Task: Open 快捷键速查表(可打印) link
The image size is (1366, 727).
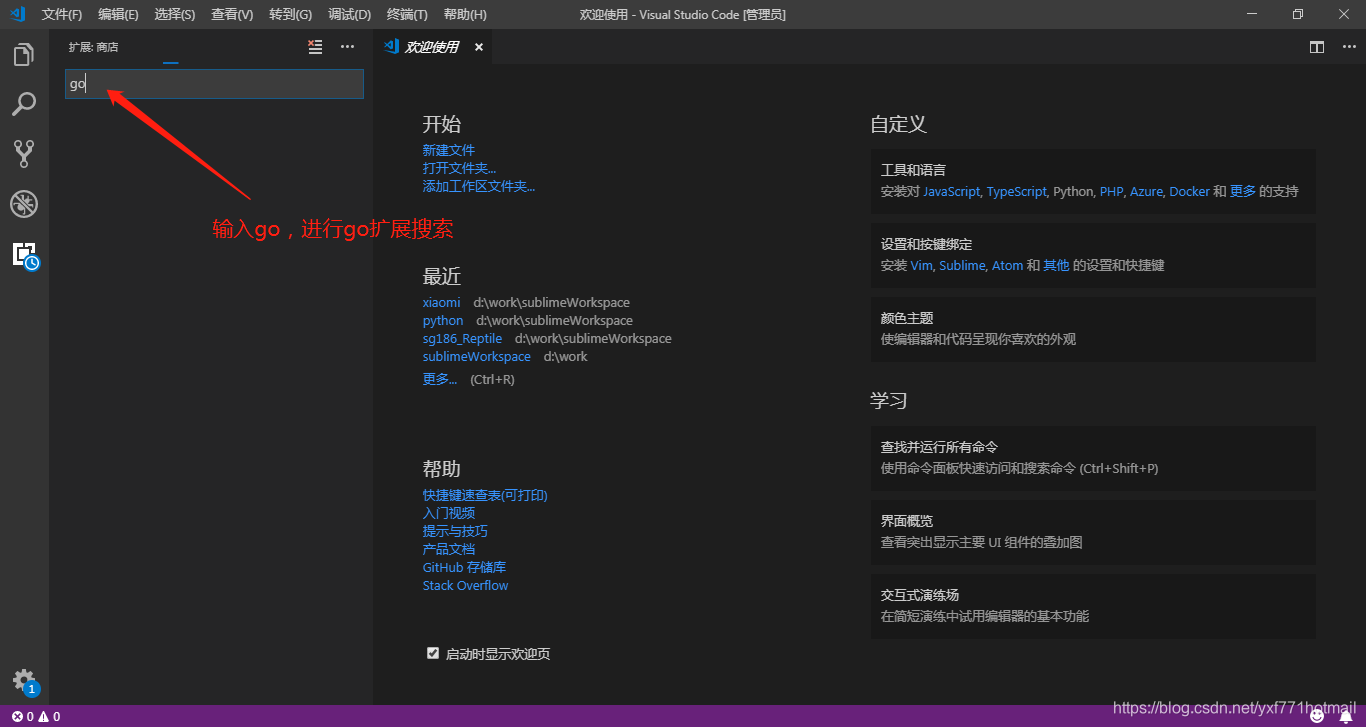Action: pos(485,495)
